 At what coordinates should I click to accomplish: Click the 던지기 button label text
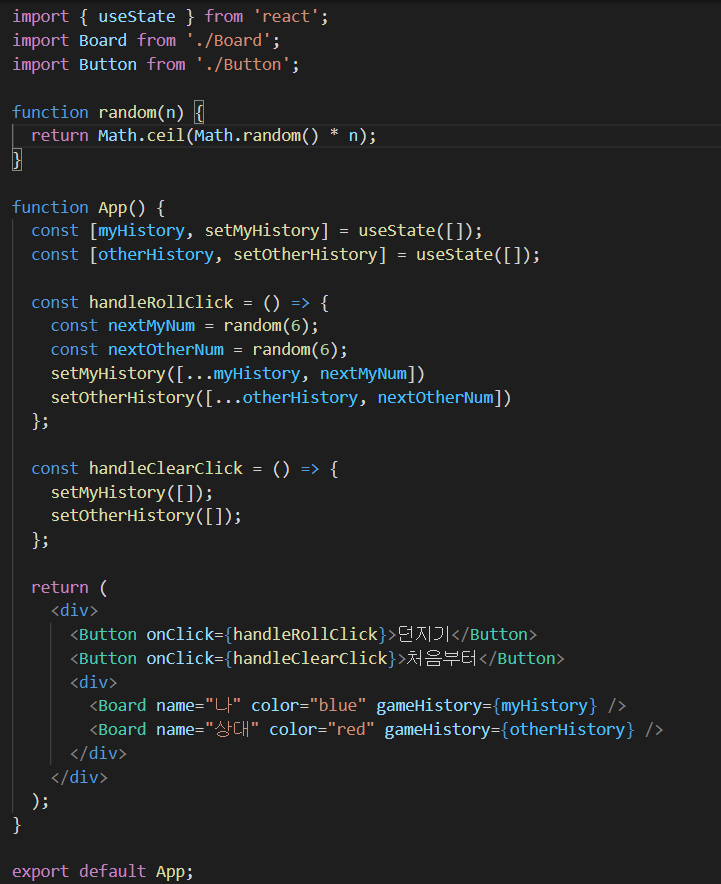[424, 634]
